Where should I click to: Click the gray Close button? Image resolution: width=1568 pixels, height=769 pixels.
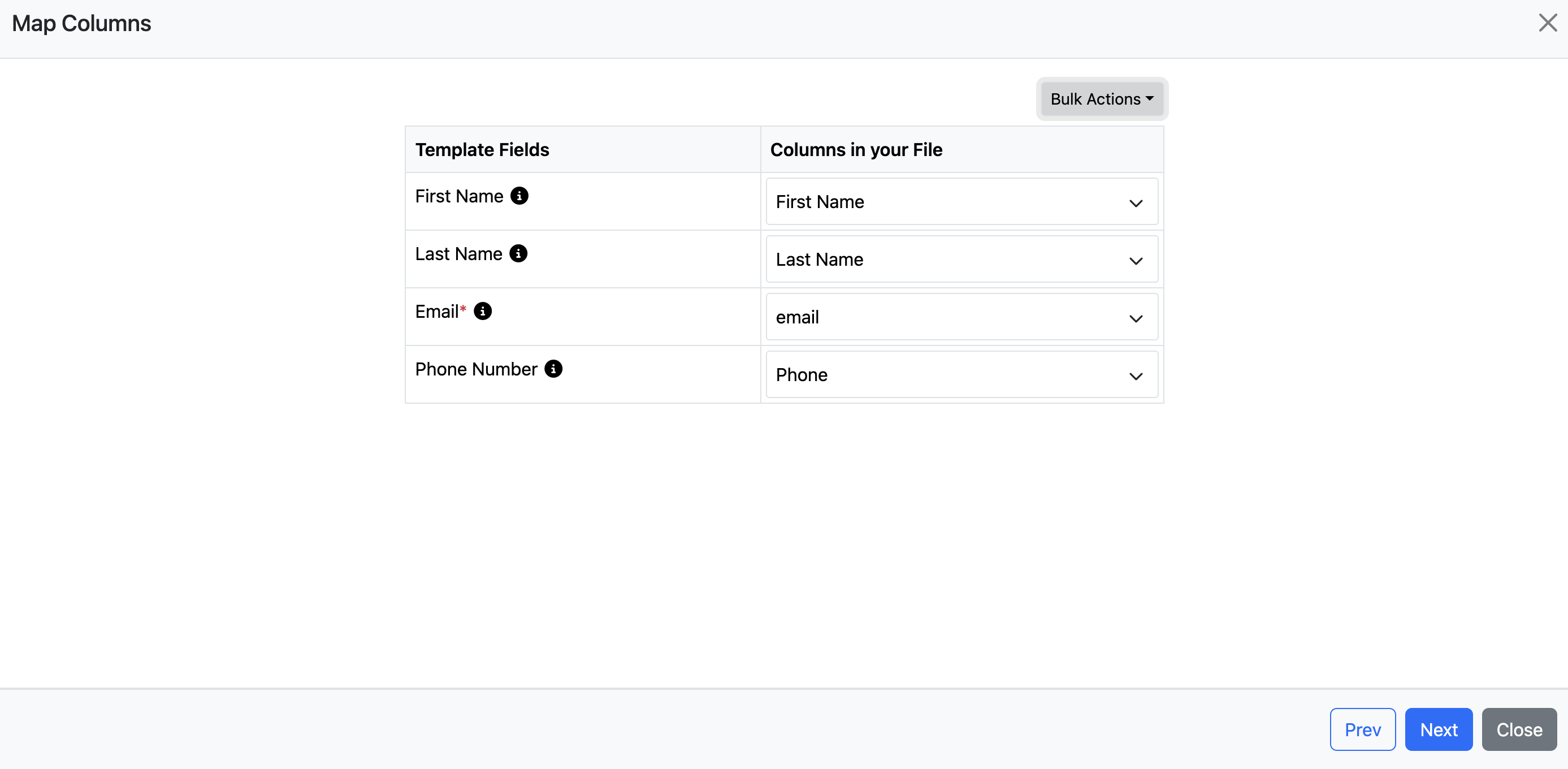click(x=1519, y=729)
